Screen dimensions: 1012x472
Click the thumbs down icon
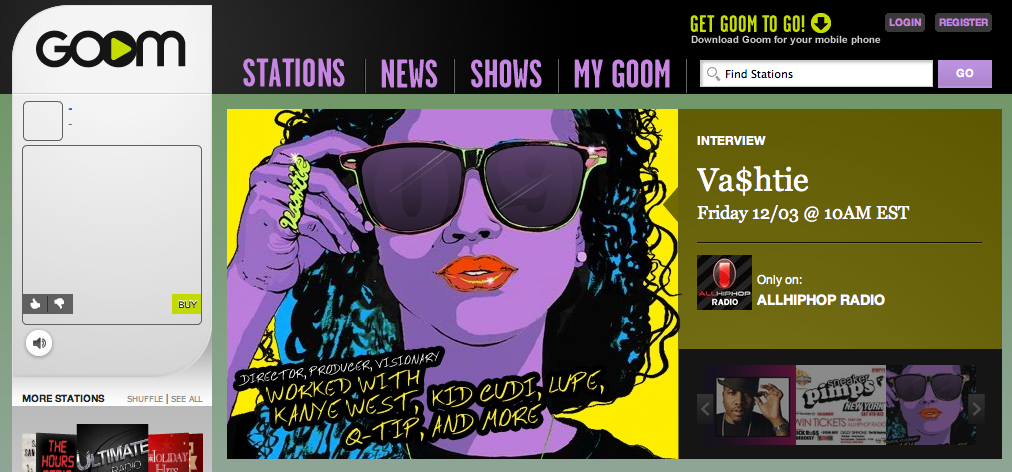(x=60, y=304)
